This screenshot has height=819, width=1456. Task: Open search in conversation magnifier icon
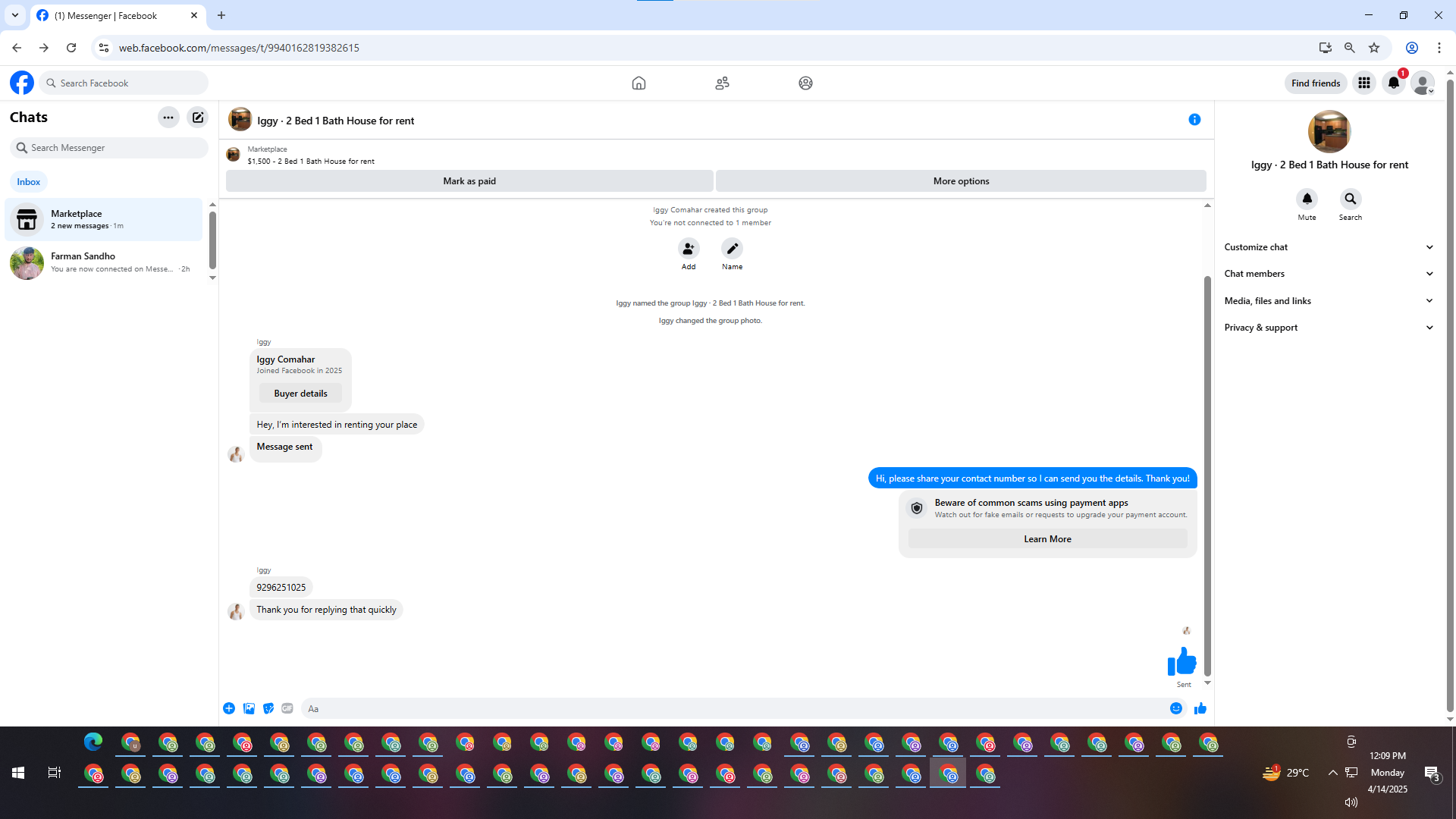pos(1350,199)
